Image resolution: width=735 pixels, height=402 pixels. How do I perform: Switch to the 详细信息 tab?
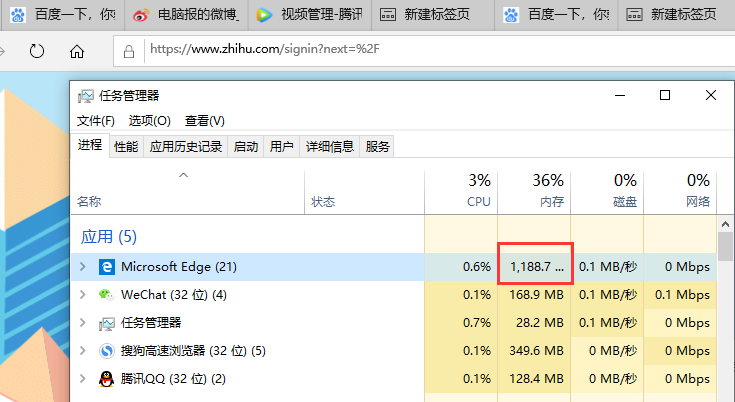[x=330, y=147]
